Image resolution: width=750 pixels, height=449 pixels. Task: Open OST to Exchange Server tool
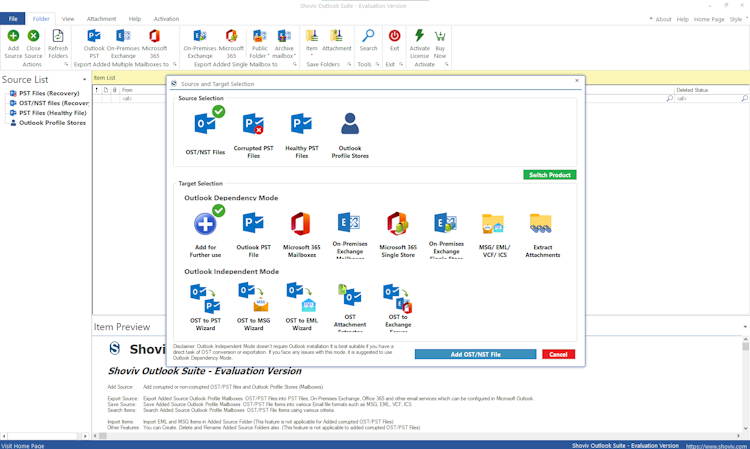pos(398,307)
